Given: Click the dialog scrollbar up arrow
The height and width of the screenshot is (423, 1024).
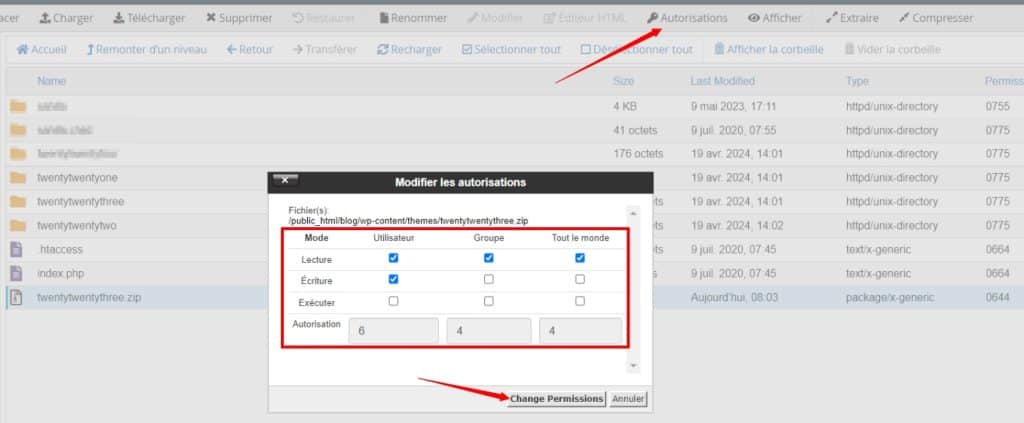Looking at the screenshot, I should click(x=633, y=213).
